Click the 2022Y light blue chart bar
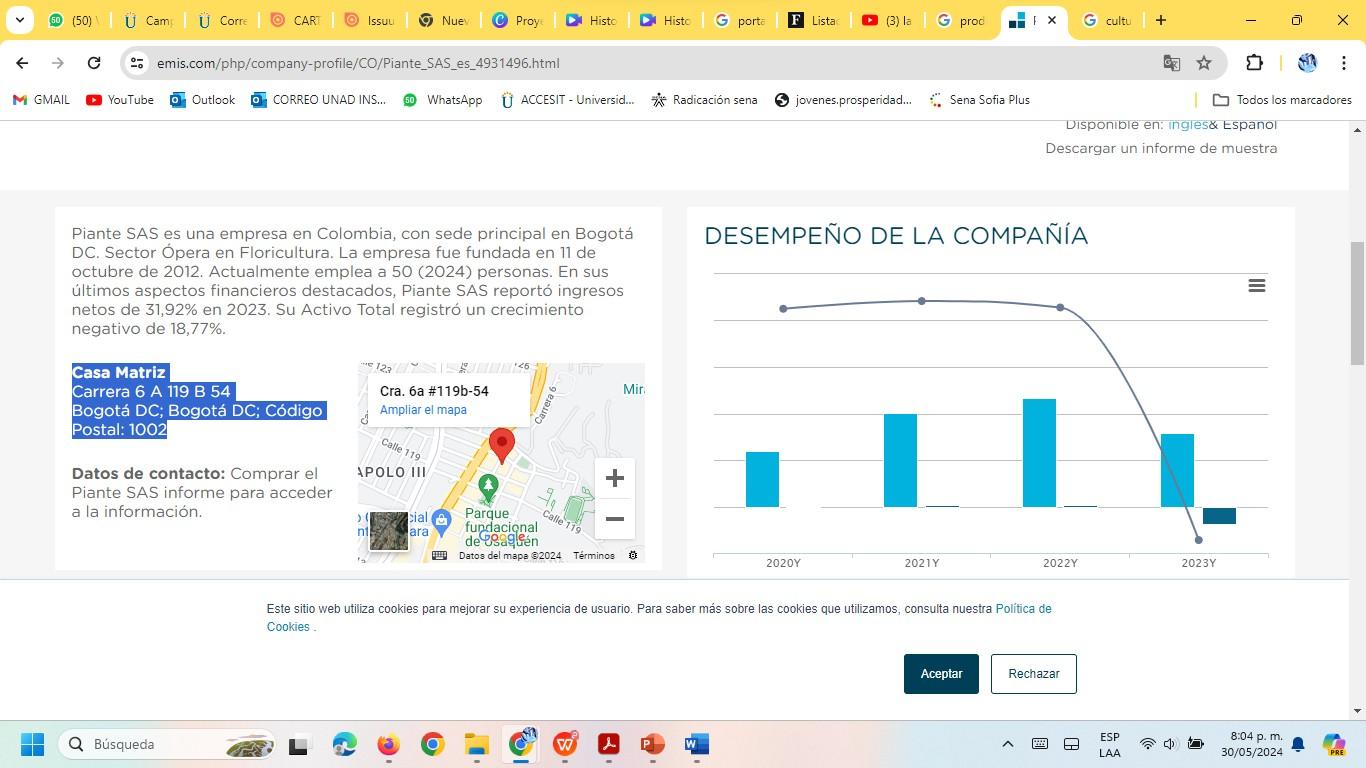The height and width of the screenshot is (768, 1366). pos(1039,453)
